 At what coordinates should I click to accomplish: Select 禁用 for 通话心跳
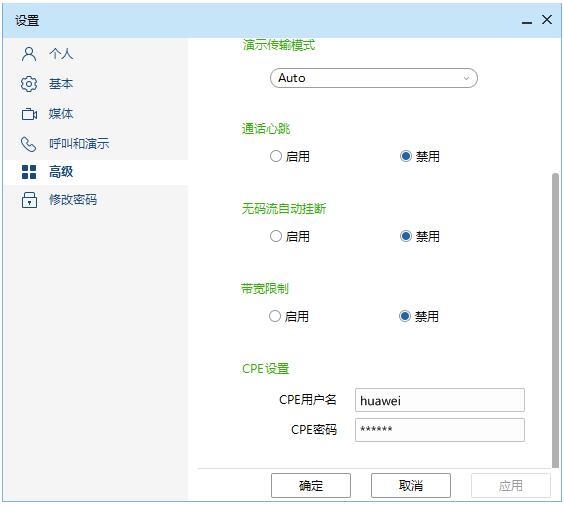406,156
